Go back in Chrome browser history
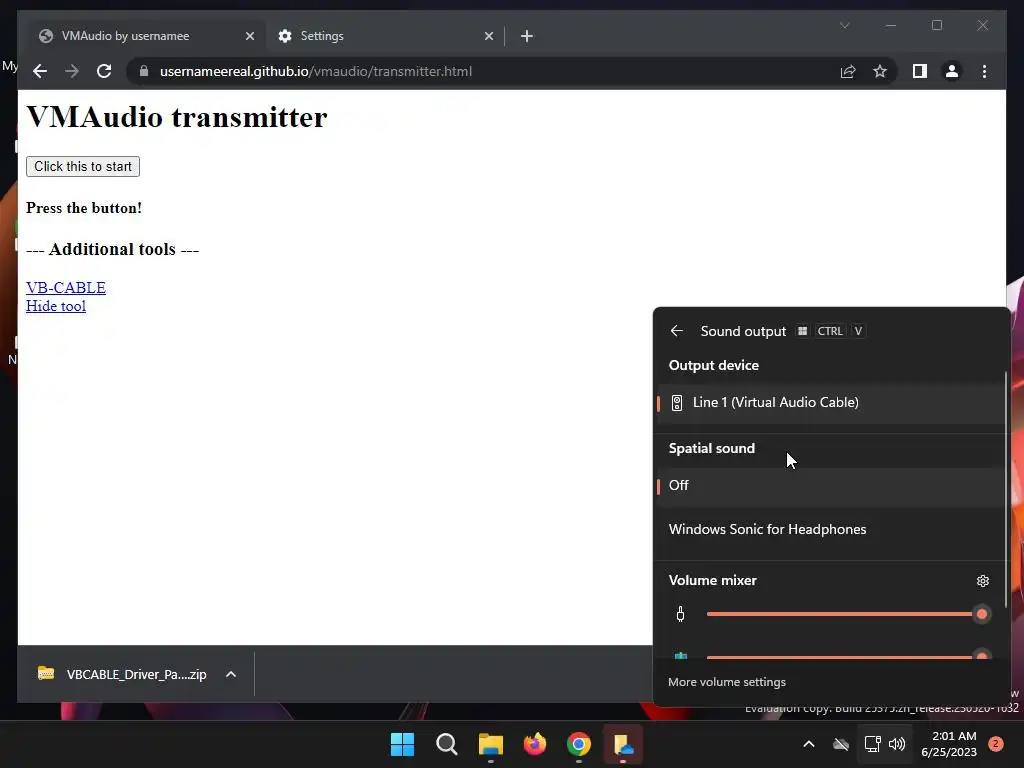 coord(40,71)
